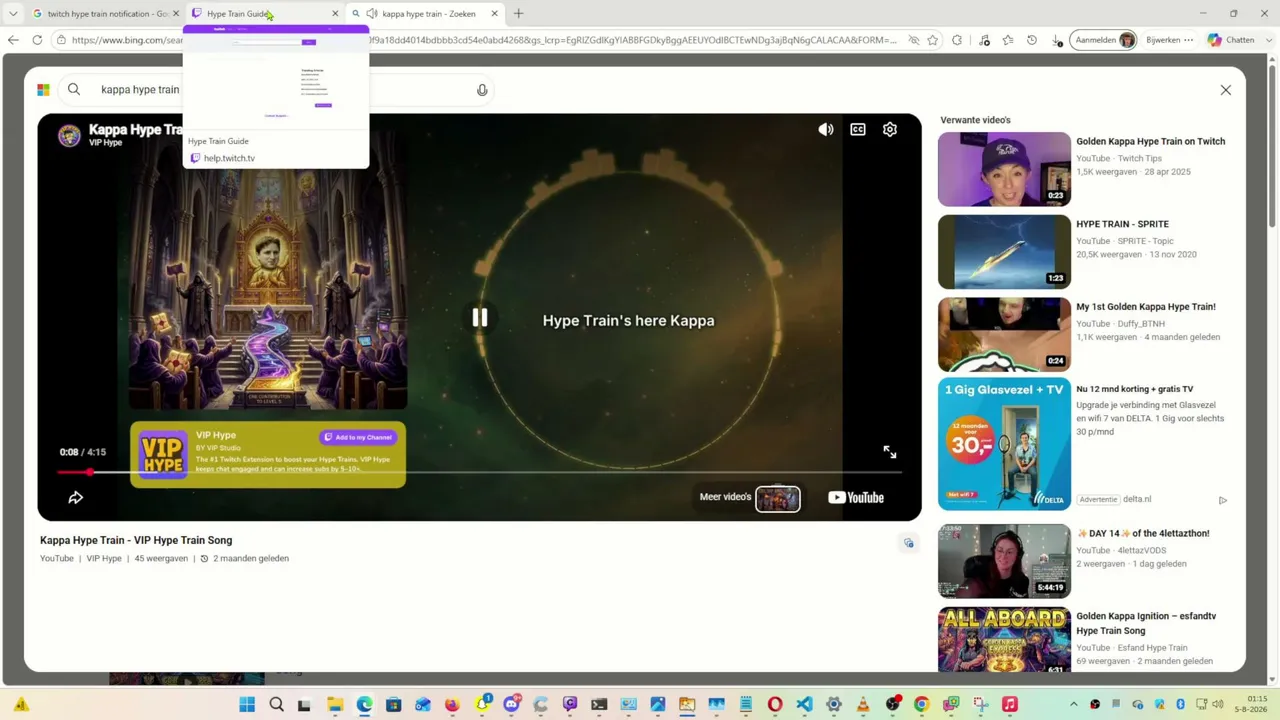Open the Bijwerken menu
Image resolution: width=1280 pixels, height=720 pixels.
point(1169,40)
